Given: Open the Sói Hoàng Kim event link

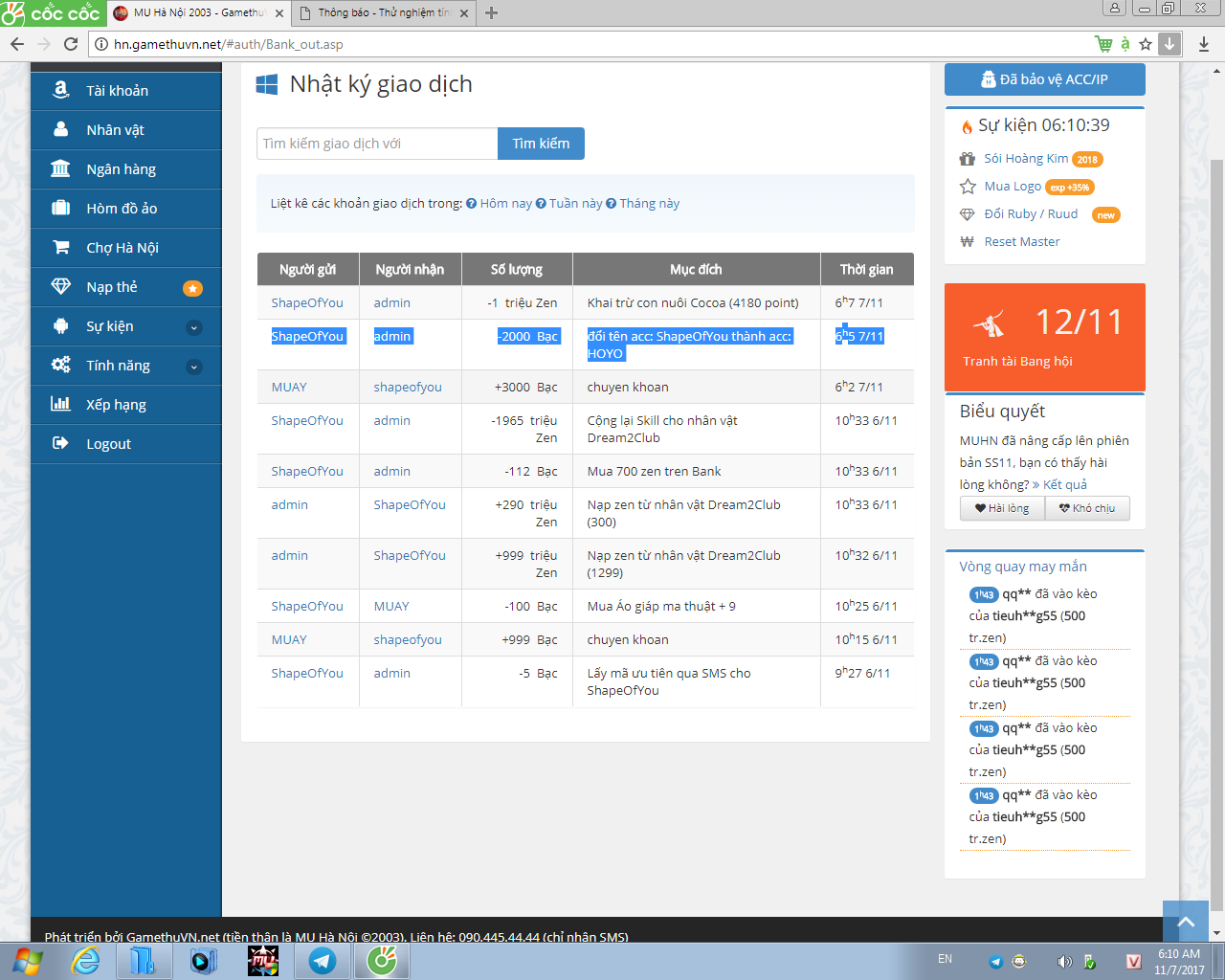Looking at the screenshot, I should coord(1026,159).
